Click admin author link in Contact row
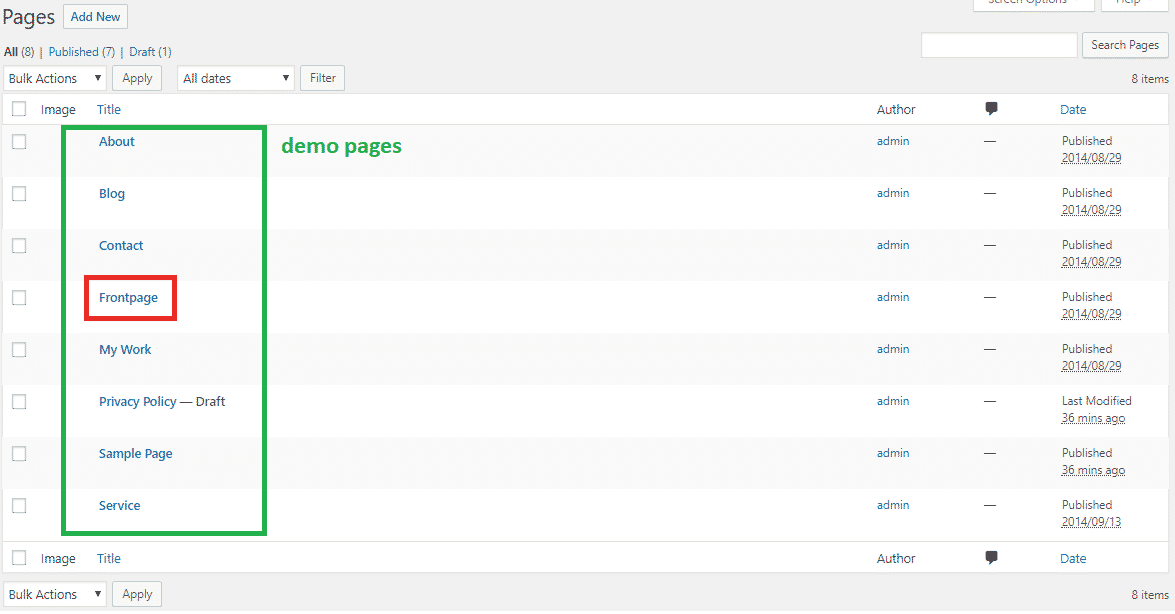The image size is (1175, 614). (892, 245)
